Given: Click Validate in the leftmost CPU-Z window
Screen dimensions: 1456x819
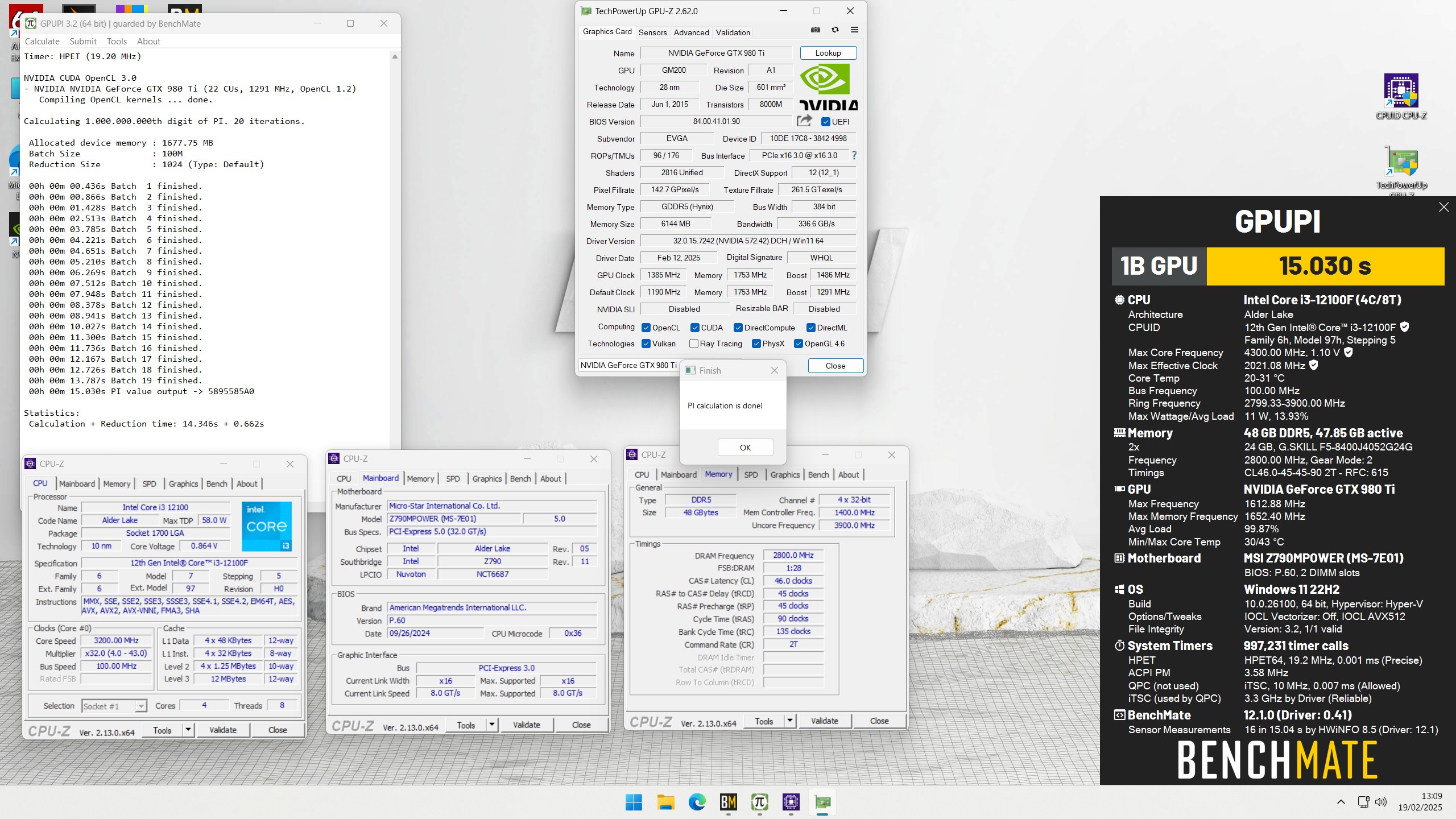Looking at the screenshot, I should pyautogui.click(x=223, y=730).
